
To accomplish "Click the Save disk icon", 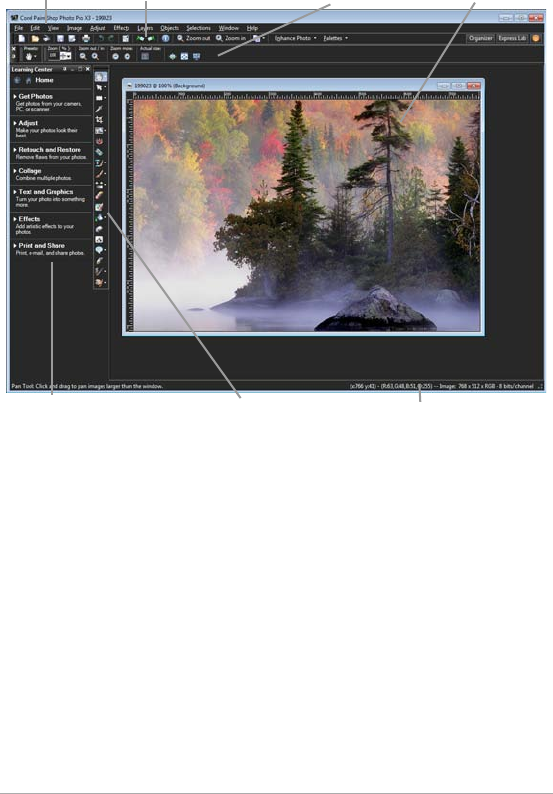I will click(60, 38).
